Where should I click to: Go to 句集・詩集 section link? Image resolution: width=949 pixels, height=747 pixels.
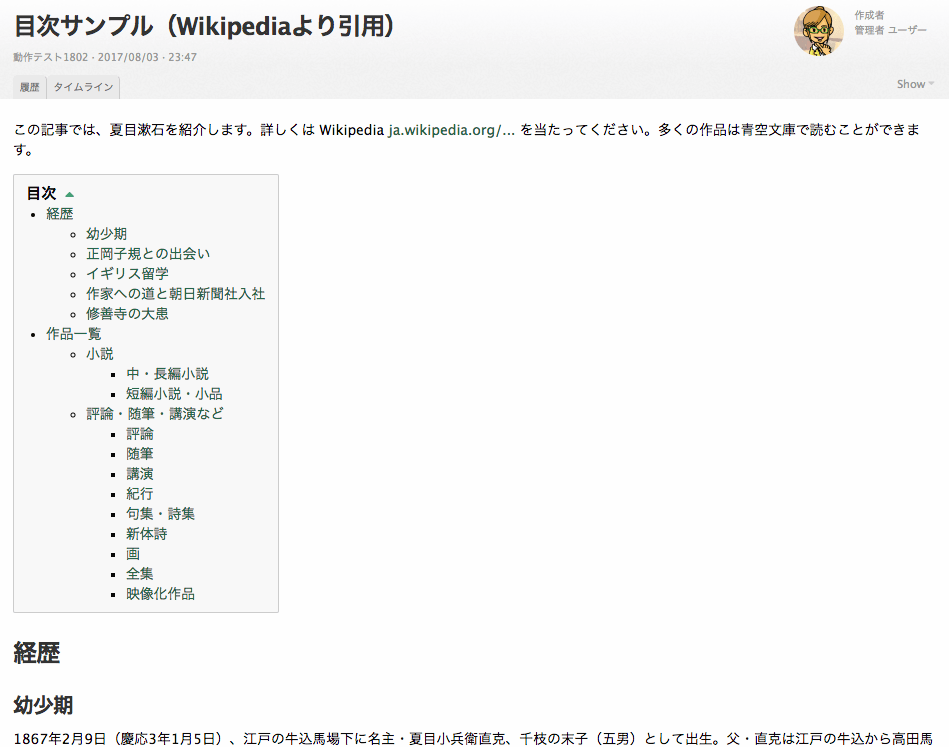[160, 513]
